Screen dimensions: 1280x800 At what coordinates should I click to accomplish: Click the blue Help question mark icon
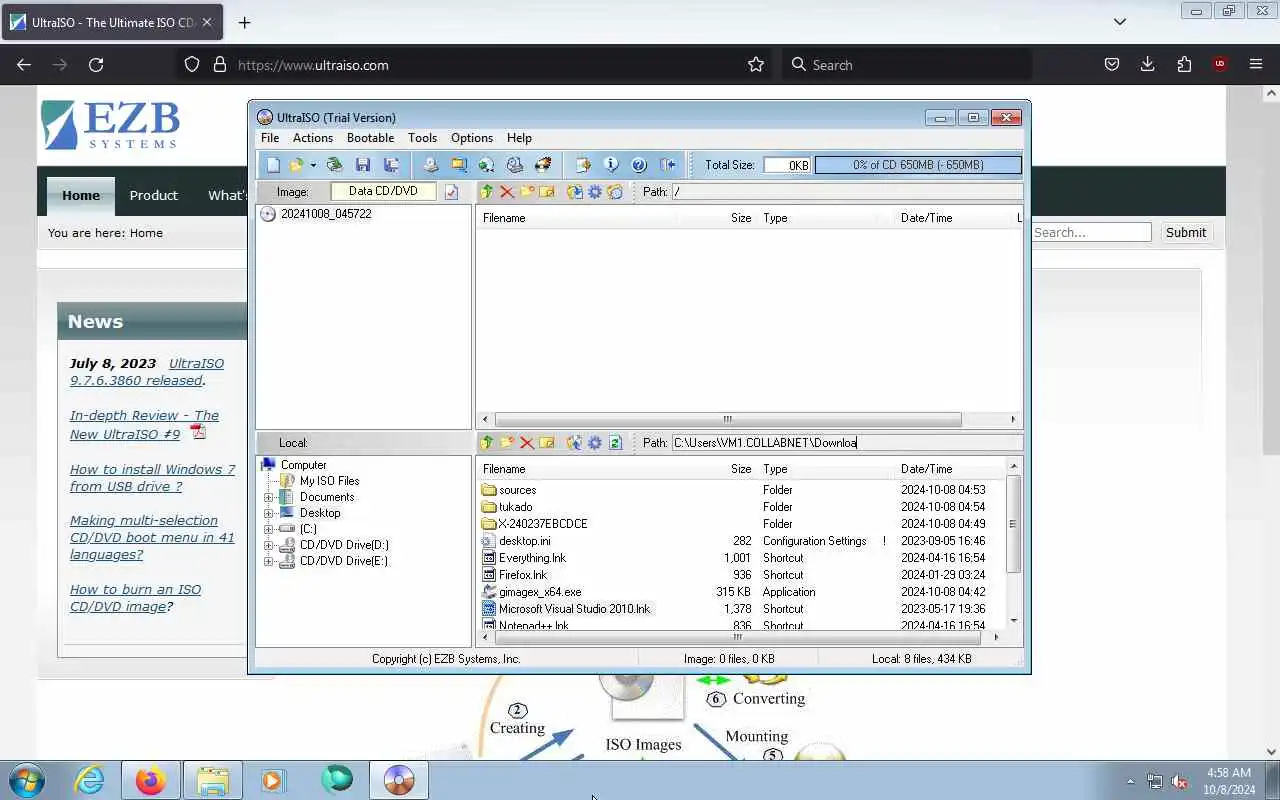[639, 165]
